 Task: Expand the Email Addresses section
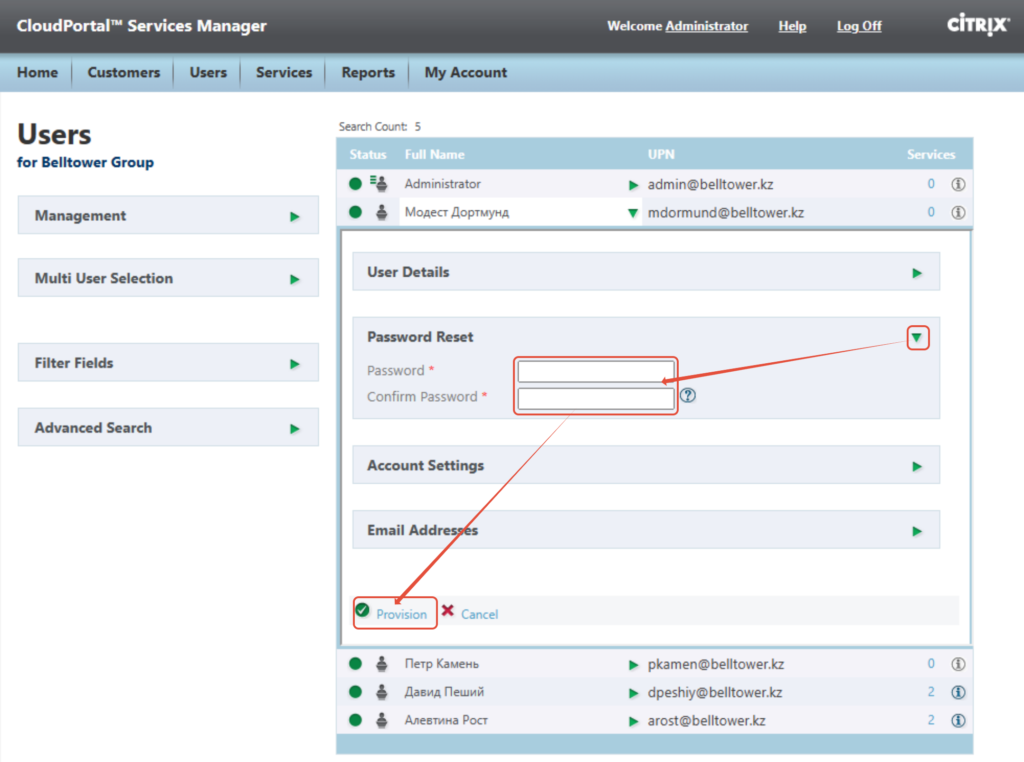click(x=917, y=531)
